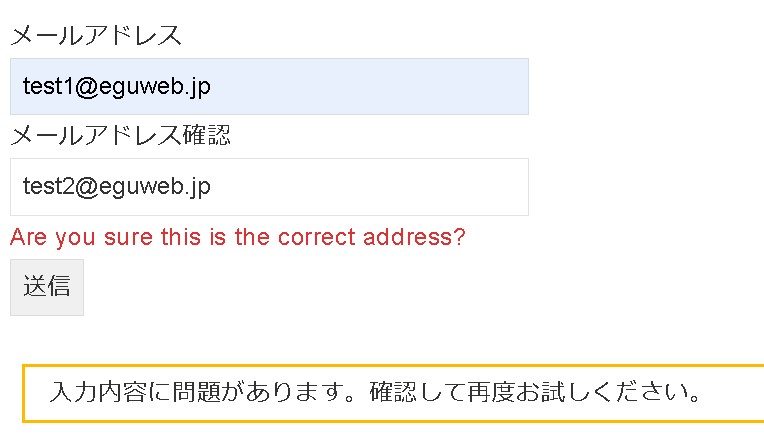Focus the メールアドレス確認 input field
Image resolution: width=764 pixels, height=440 pixels.
coord(269,187)
